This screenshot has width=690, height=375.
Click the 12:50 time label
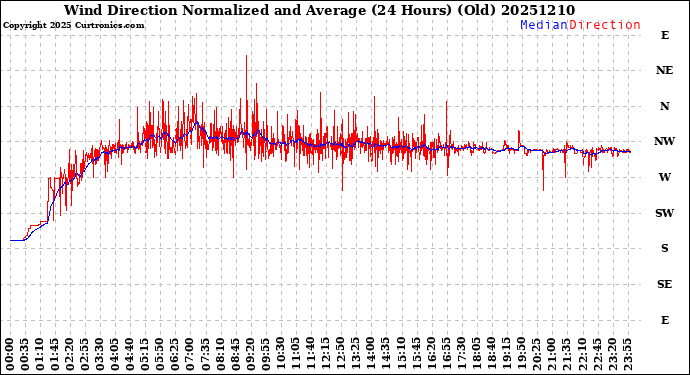[341, 354]
